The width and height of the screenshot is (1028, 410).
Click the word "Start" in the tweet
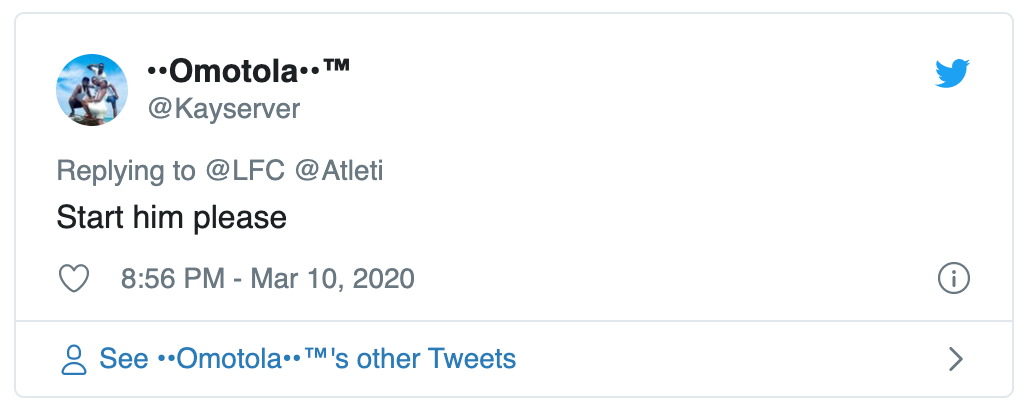pos(92,216)
